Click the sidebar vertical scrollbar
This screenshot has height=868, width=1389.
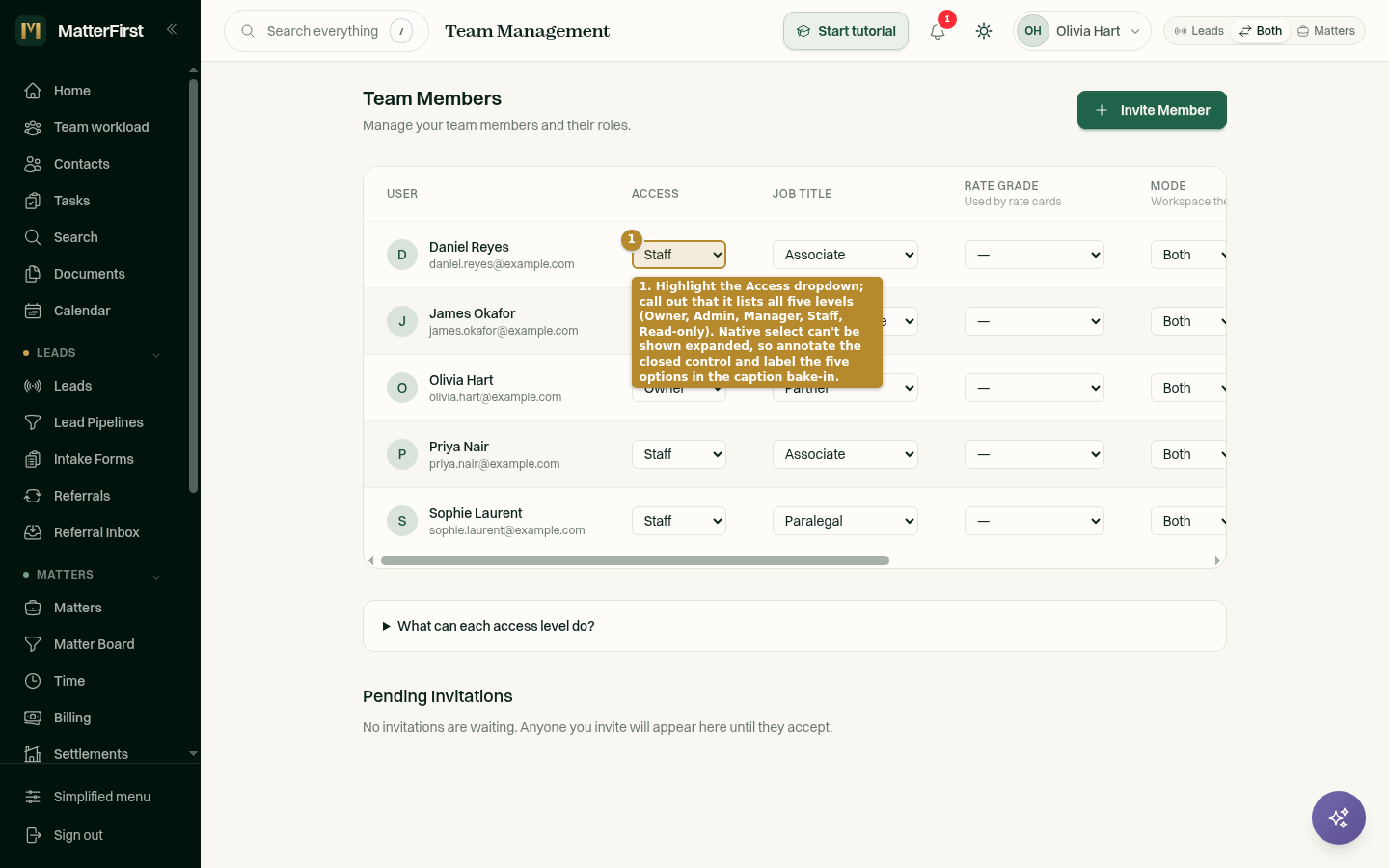pyautogui.click(x=193, y=285)
